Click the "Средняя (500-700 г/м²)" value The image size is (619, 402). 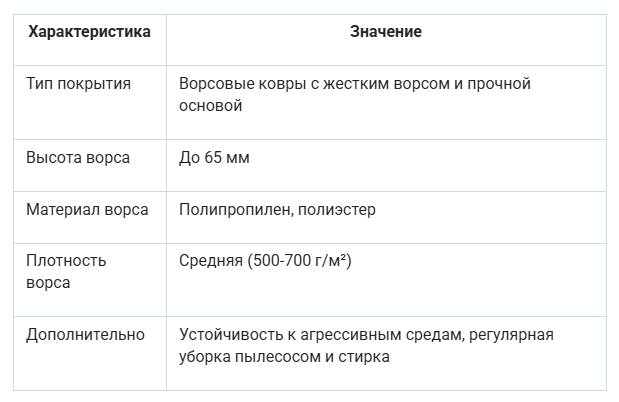pyautogui.click(x=265, y=261)
